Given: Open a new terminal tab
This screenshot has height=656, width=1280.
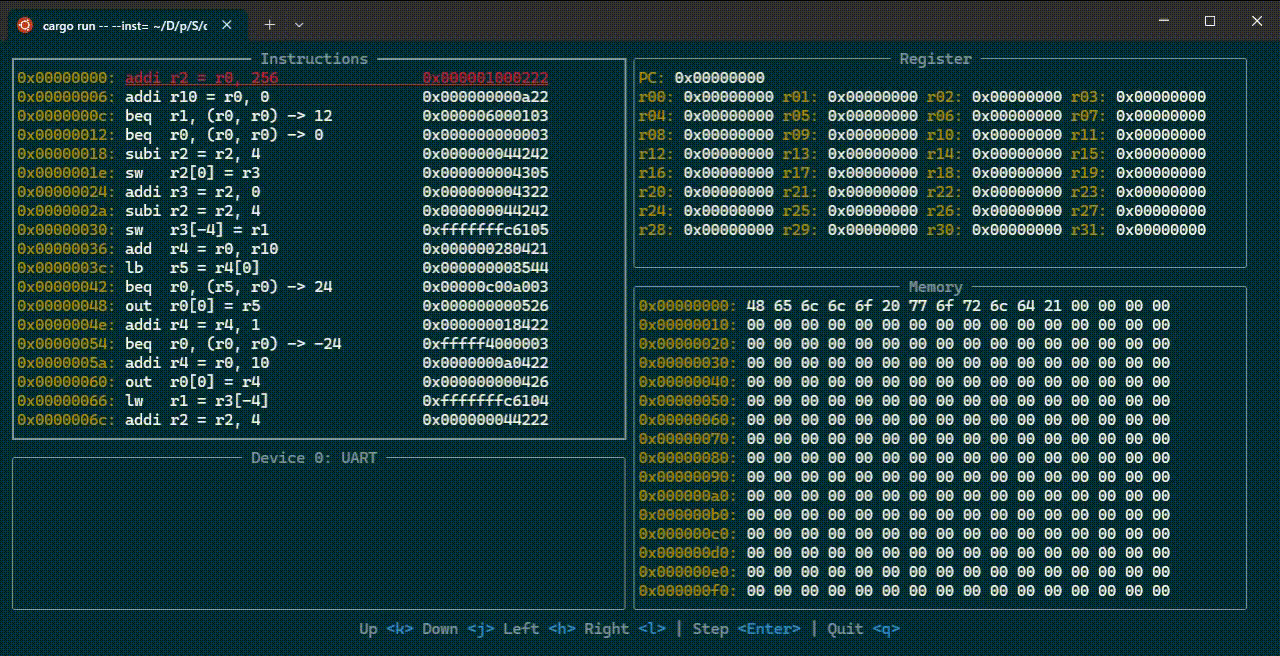Looking at the screenshot, I should coord(270,24).
